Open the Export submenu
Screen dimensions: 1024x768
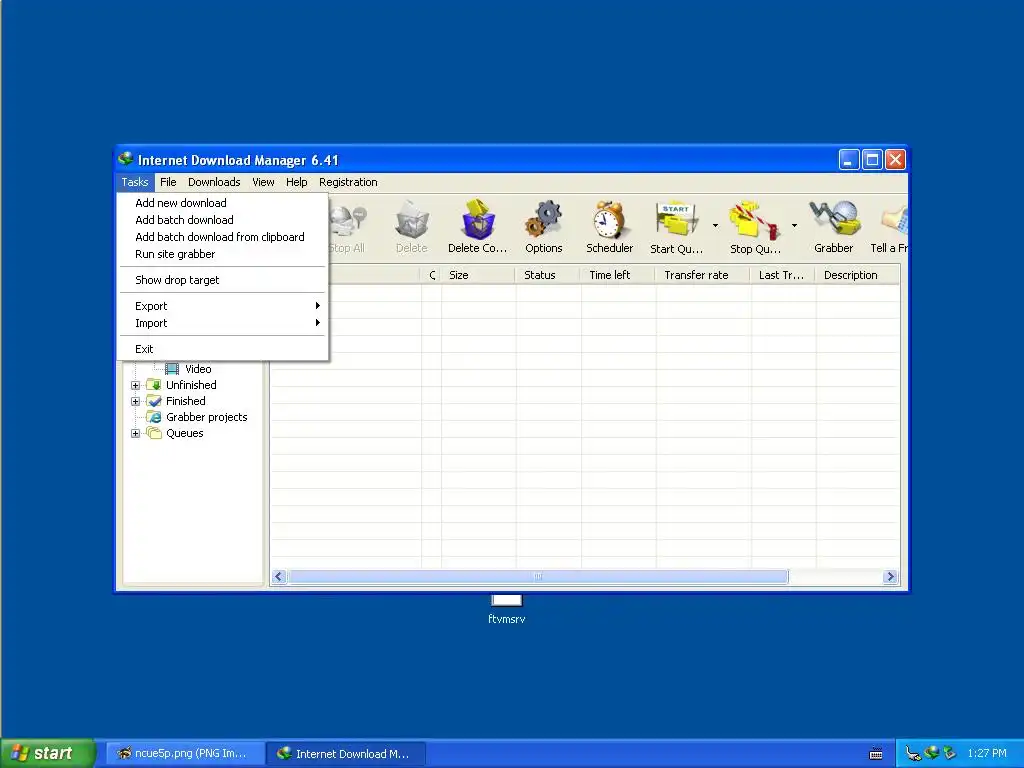[222, 306]
